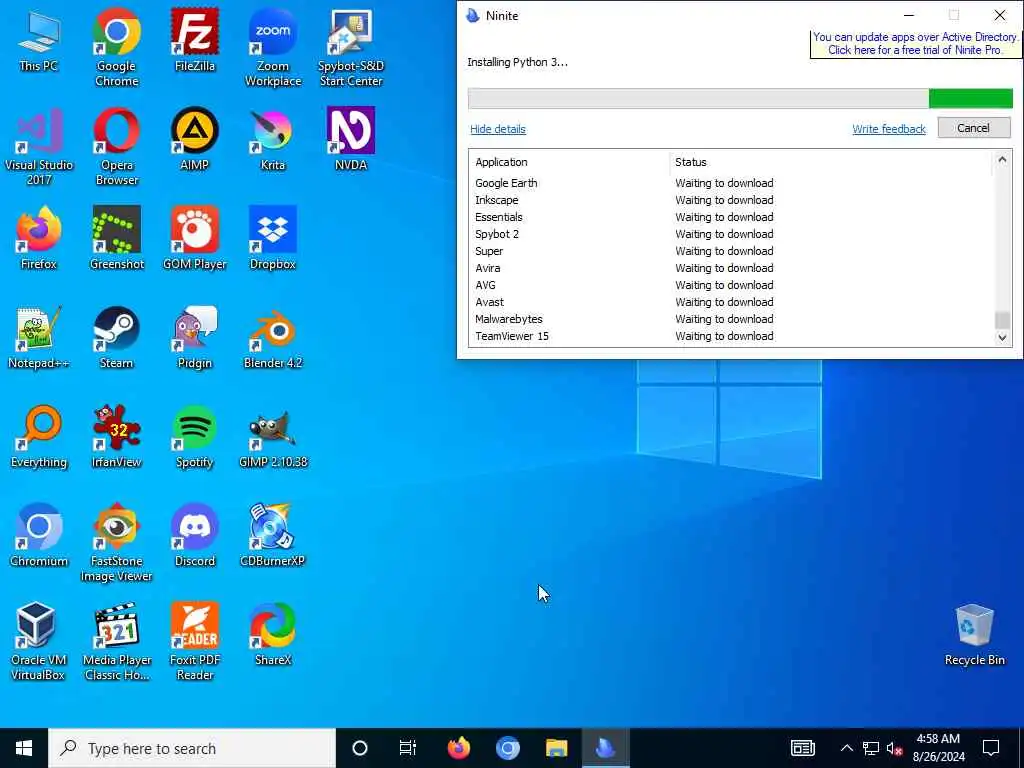Click the Recycle Bin icon
Viewport: 1024px width, 768px height.
(974, 635)
